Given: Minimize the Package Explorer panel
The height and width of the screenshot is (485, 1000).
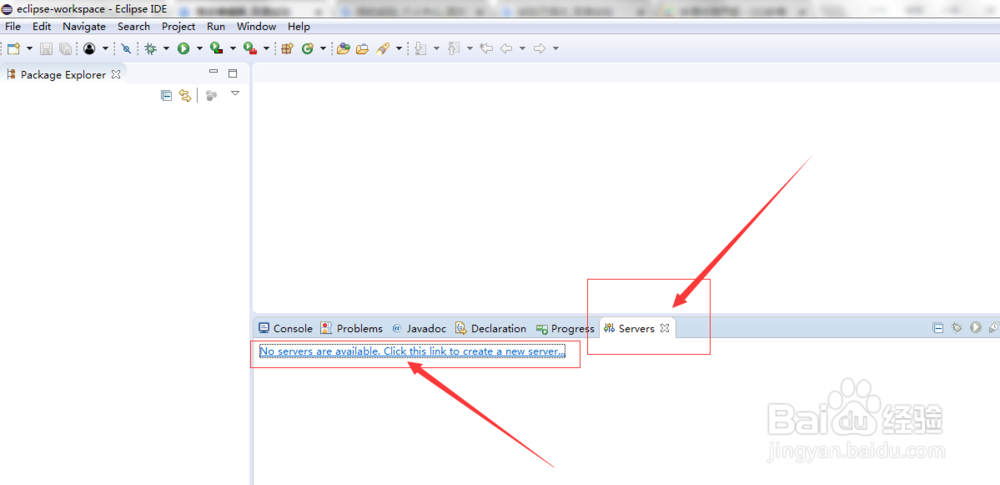Looking at the screenshot, I should click(x=214, y=72).
